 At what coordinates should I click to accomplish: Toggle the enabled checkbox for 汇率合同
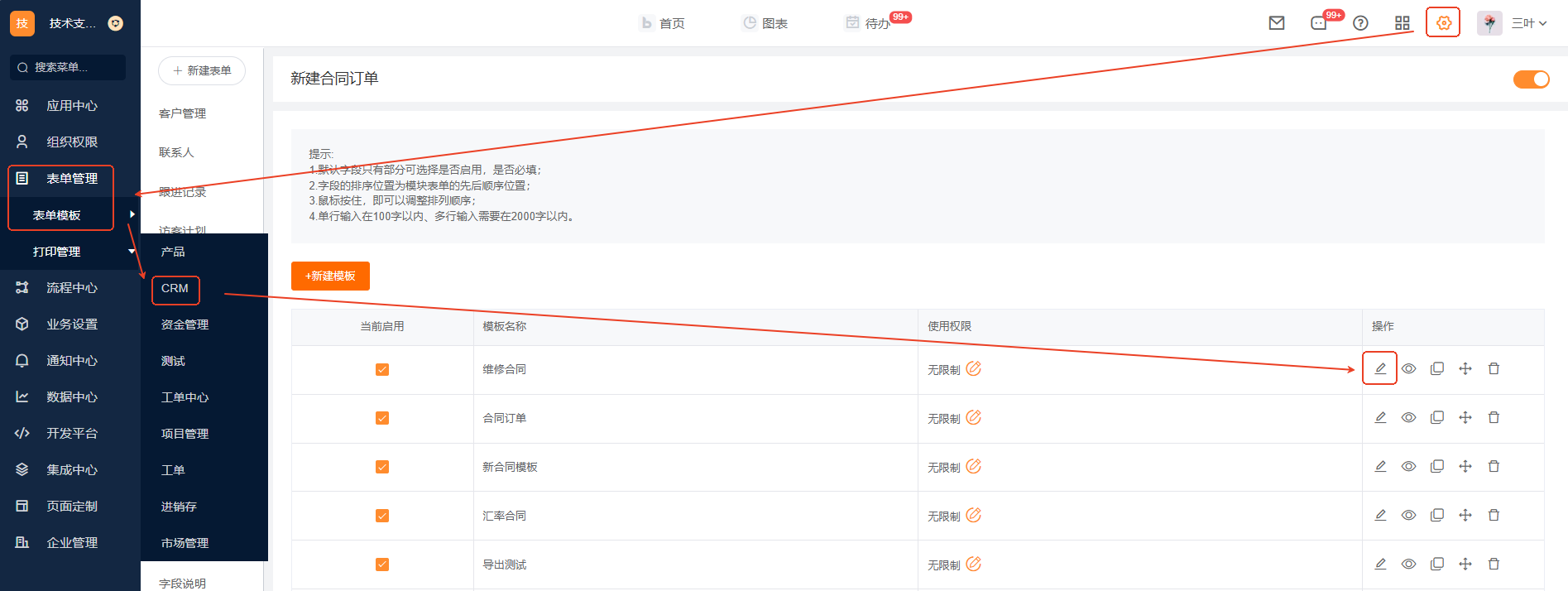[x=382, y=517]
